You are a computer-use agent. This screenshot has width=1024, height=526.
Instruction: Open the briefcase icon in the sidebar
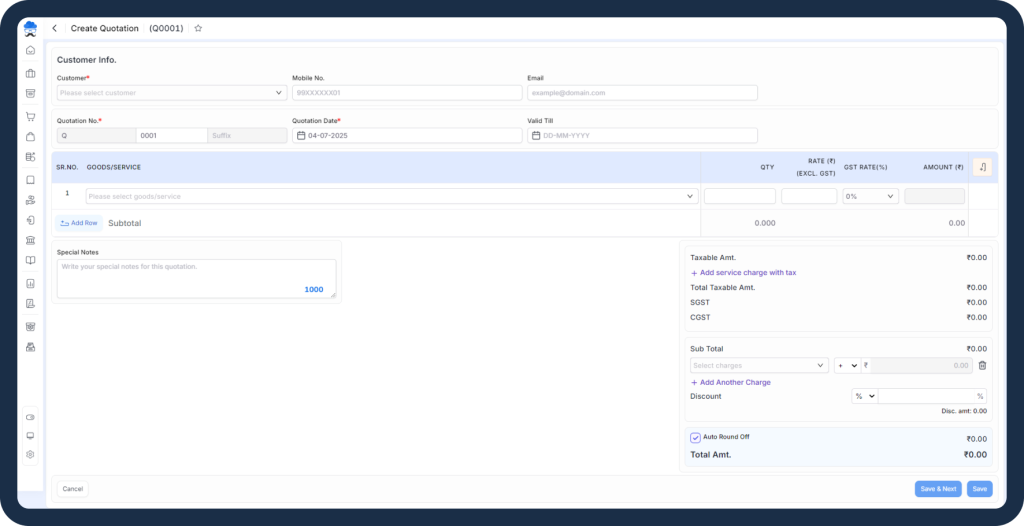[x=30, y=73]
